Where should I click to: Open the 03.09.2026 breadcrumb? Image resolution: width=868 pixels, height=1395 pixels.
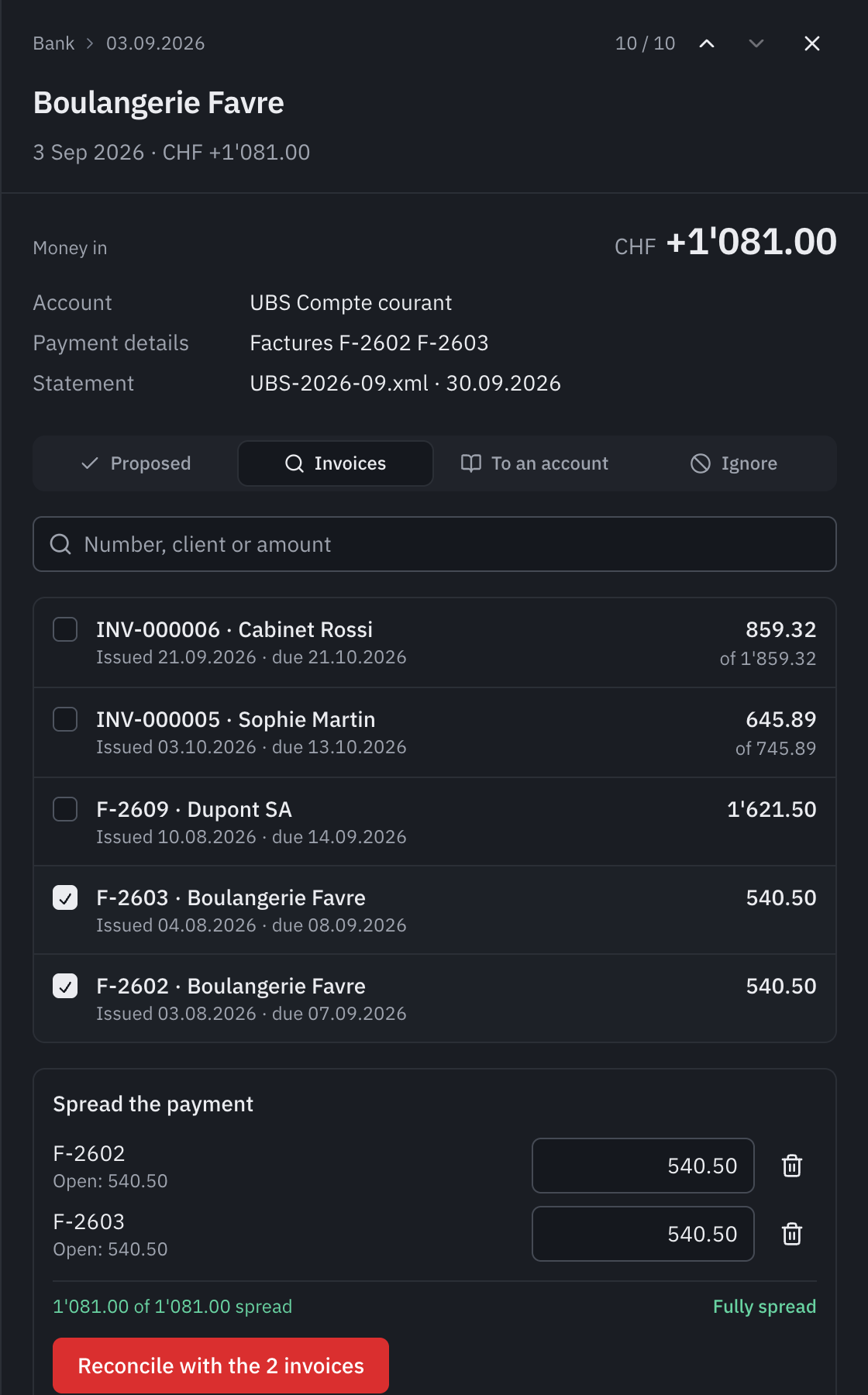pos(156,43)
